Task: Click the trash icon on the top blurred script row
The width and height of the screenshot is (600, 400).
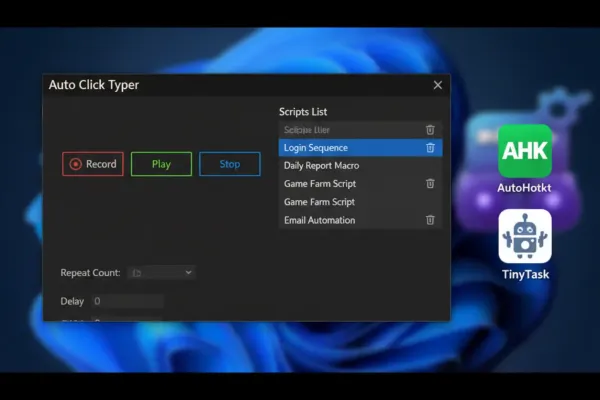Action: point(430,130)
